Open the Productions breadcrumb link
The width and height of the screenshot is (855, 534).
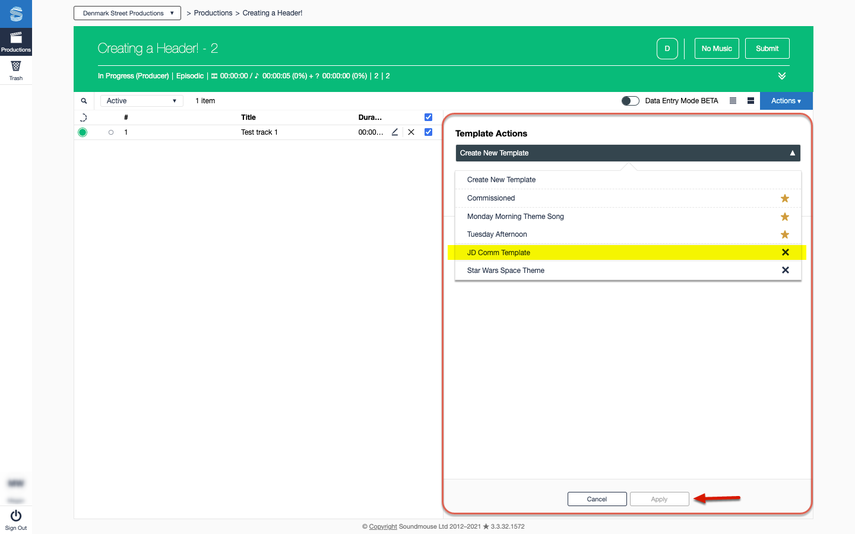pyautogui.click(x=213, y=13)
